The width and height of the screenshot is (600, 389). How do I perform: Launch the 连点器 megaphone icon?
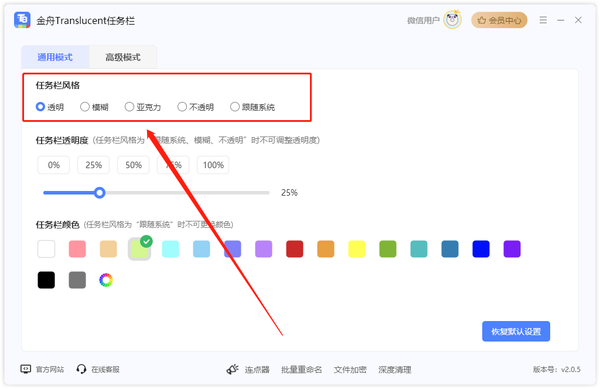coord(233,369)
